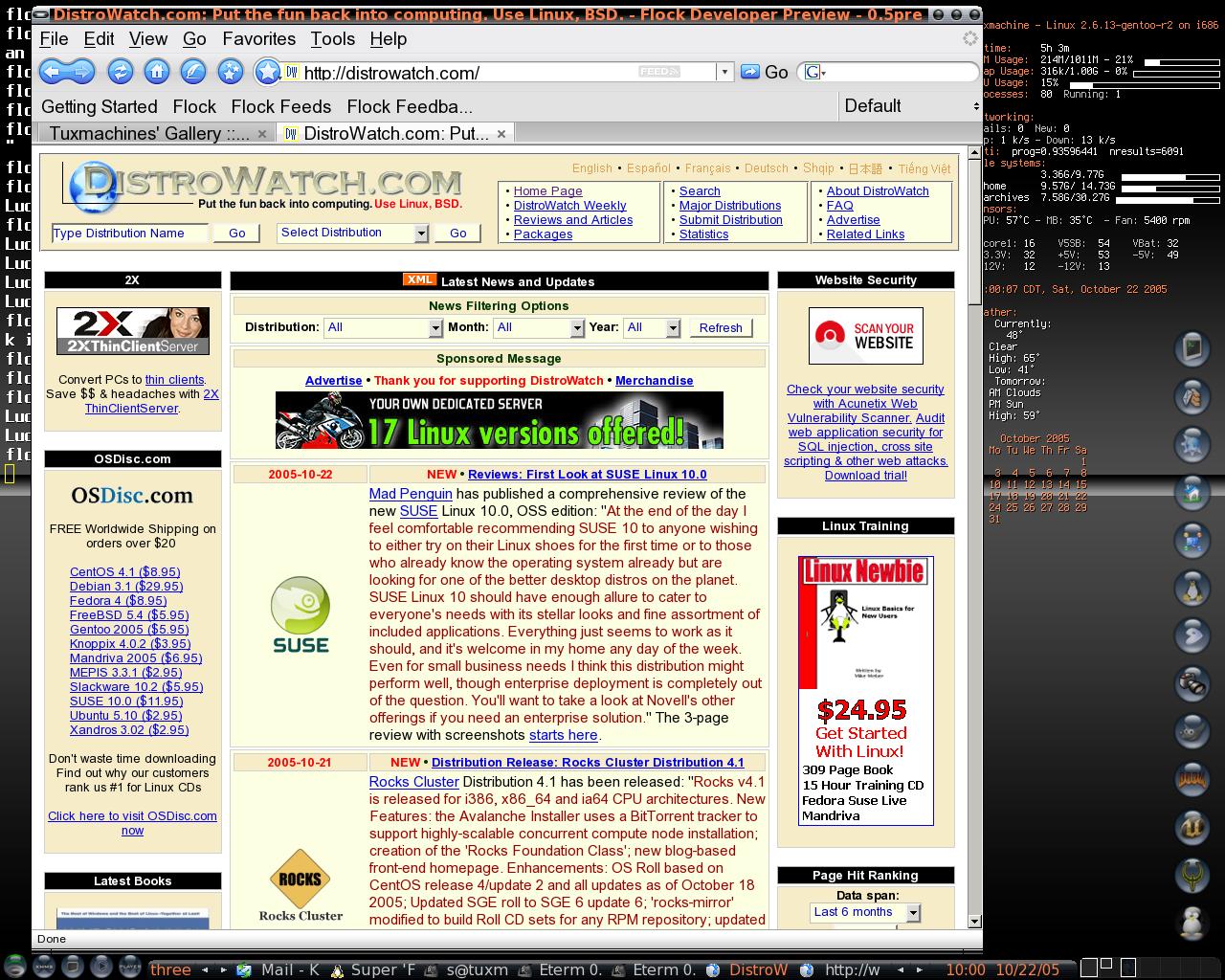This screenshot has height=980, width=1225.
Task: Launch Quake from the dock
Action: [x=1192, y=875]
